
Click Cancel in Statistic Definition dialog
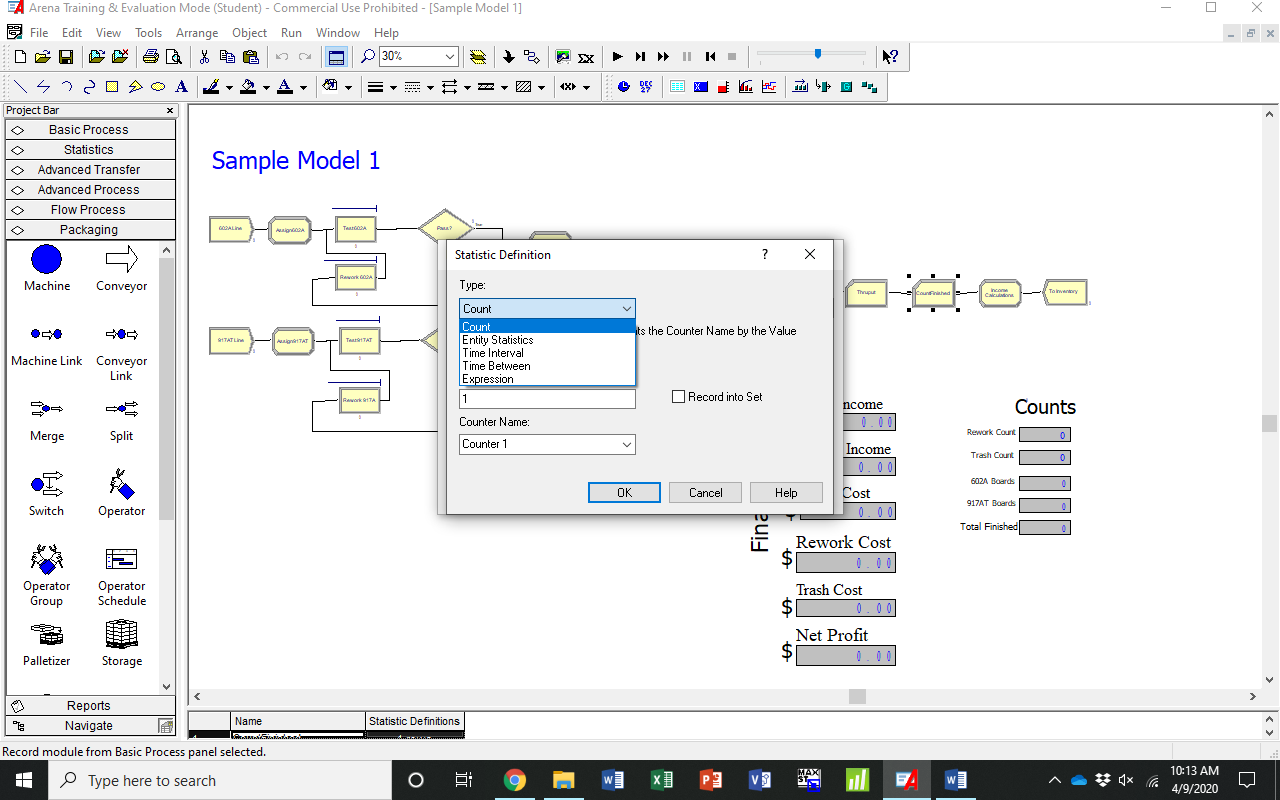tap(705, 492)
